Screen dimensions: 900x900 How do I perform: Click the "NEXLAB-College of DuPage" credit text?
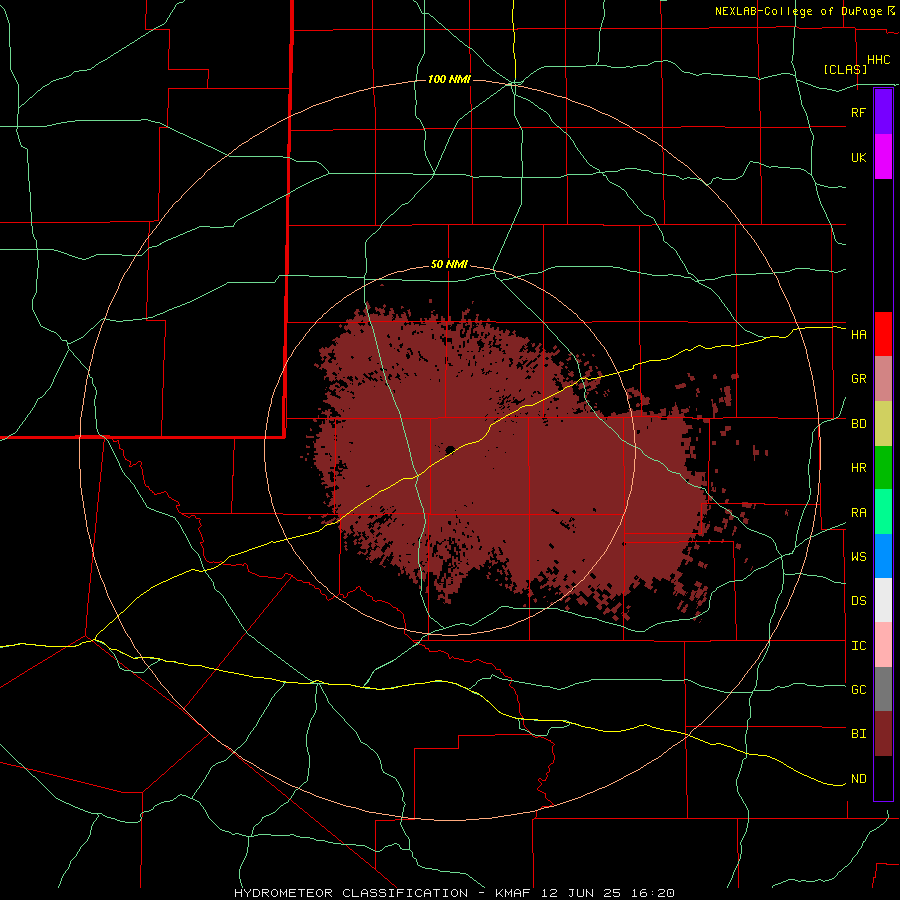798,11
